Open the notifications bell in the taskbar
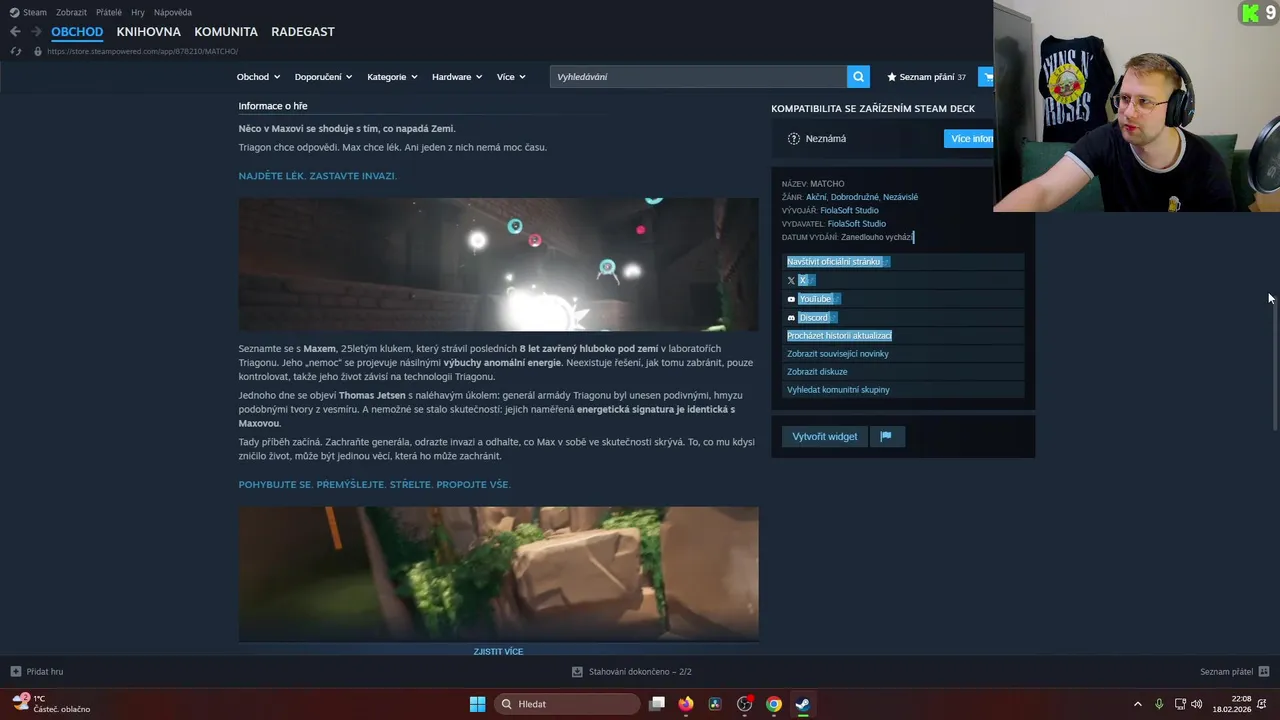This screenshot has height=720, width=1280. (1261, 704)
